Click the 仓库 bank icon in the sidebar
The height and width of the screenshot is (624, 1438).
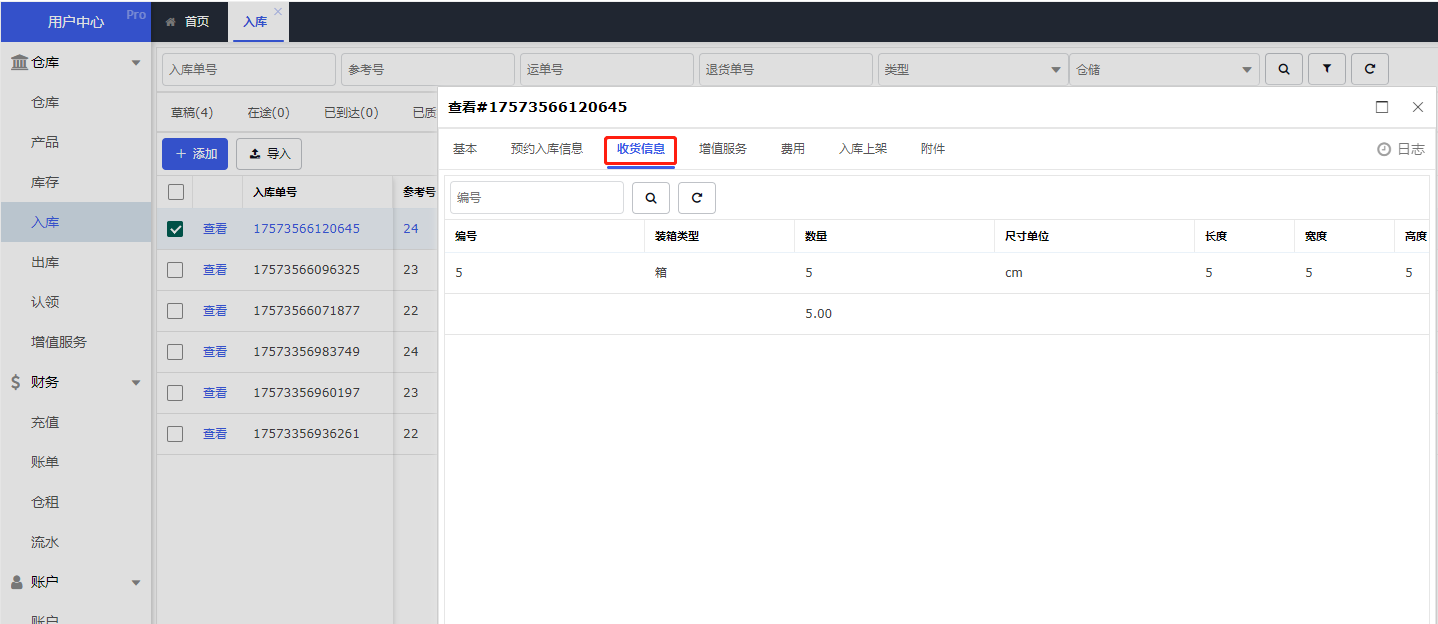(x=19, y=62)
